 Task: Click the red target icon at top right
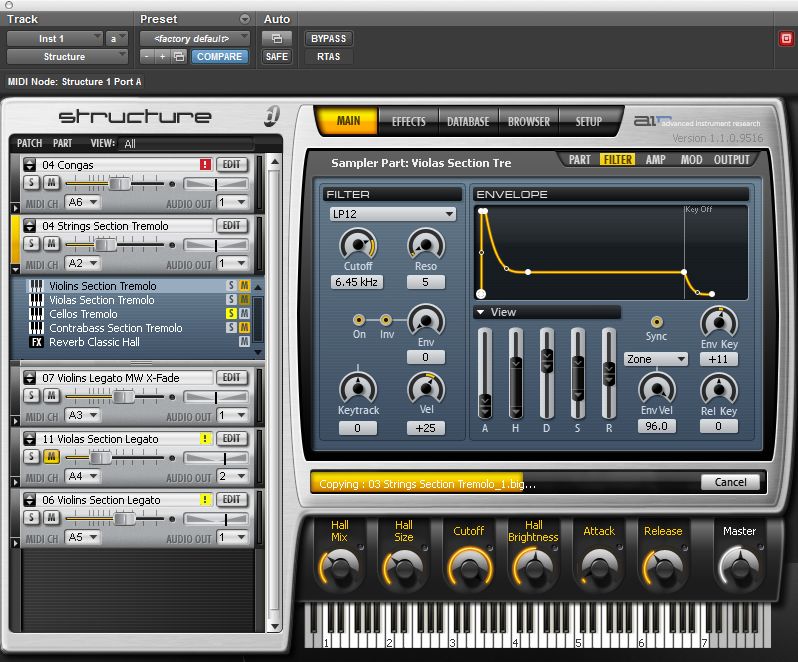pos(786,39)
